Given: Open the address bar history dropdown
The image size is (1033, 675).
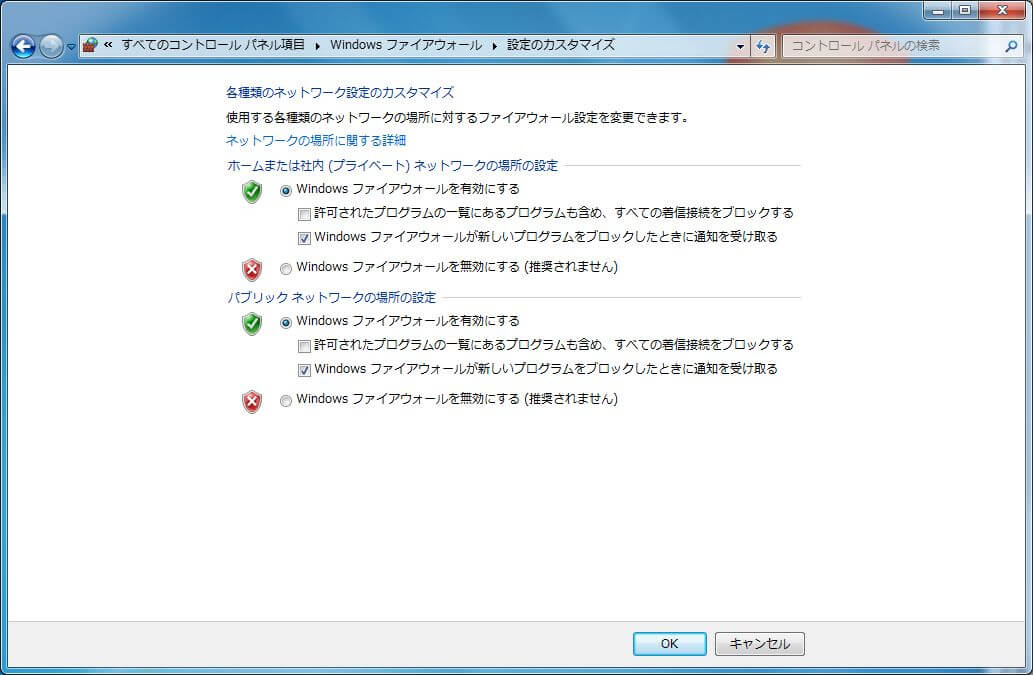Looking at the screenshot, I should tap(740, 46).
